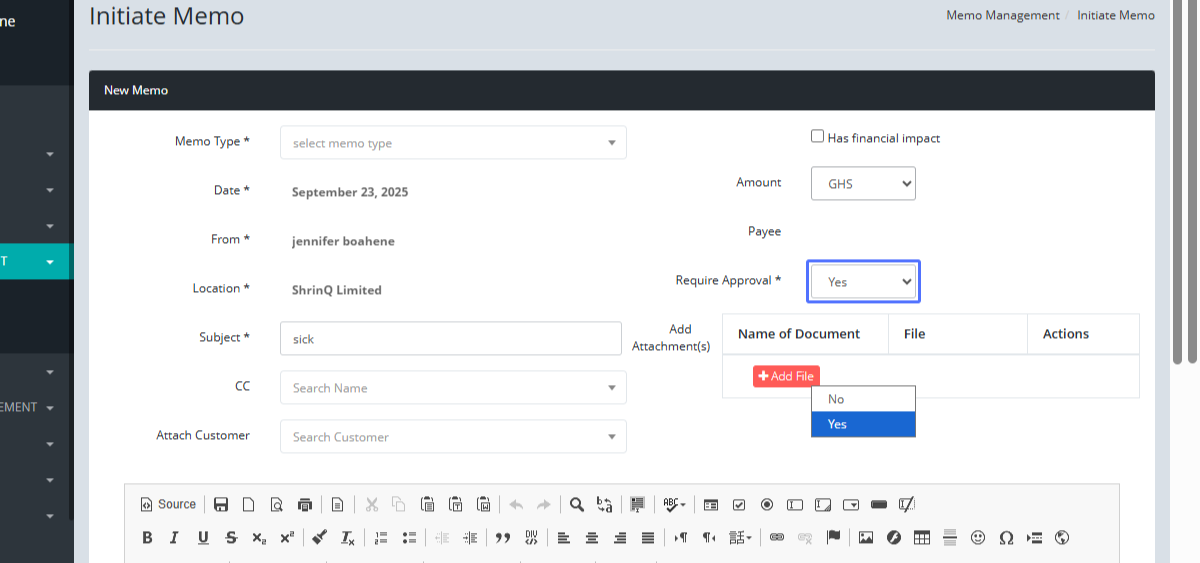1200x563 pixels.
Task: Open the Find magnifier tool
Action: pos(577,504)
